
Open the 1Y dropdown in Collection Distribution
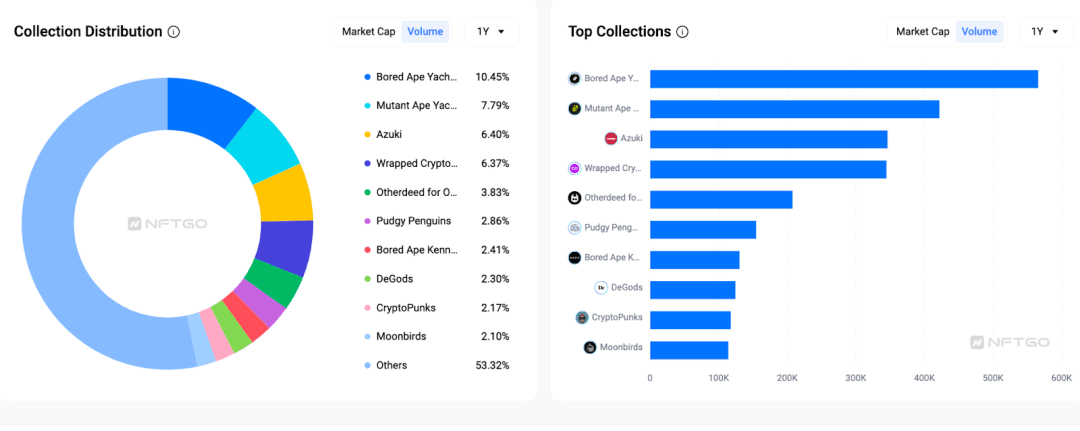[491, 32]
